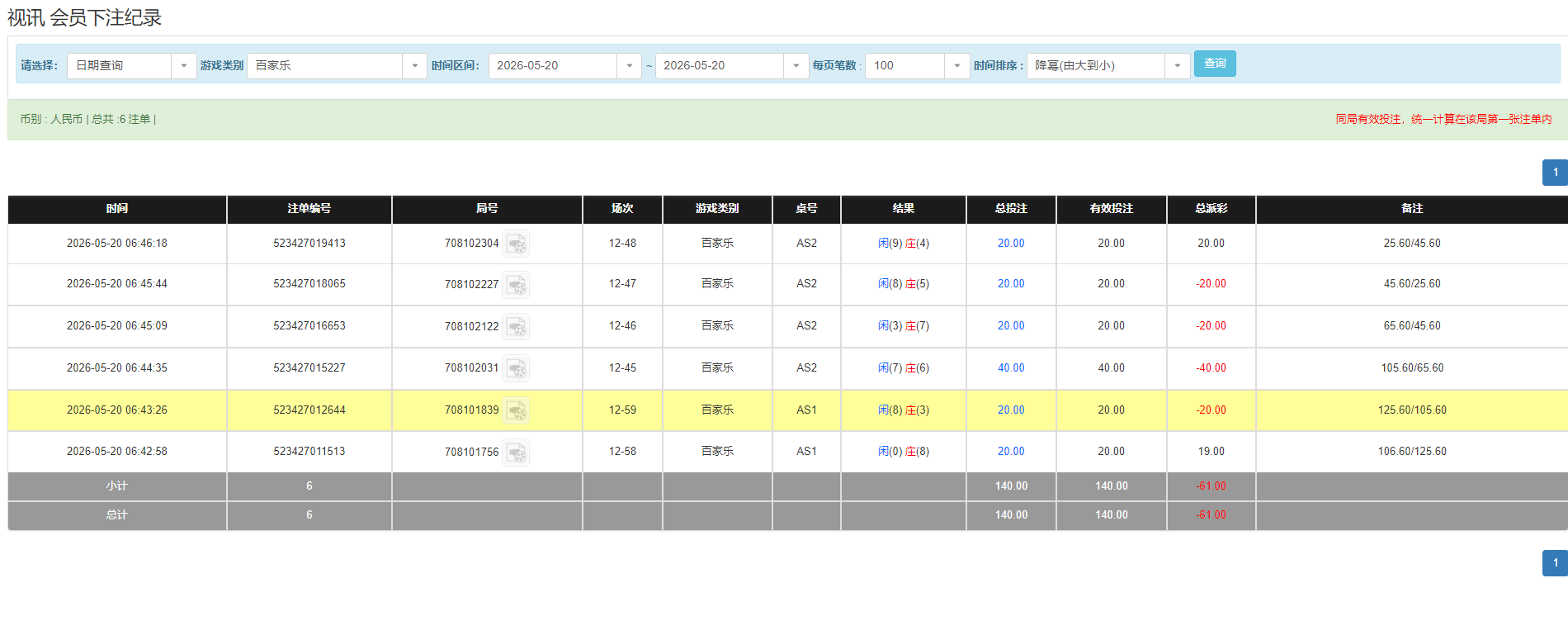Select bet number 523427011513
Image resolution: width=1568 pixels, height=635 pixels.
click(309, 452)
